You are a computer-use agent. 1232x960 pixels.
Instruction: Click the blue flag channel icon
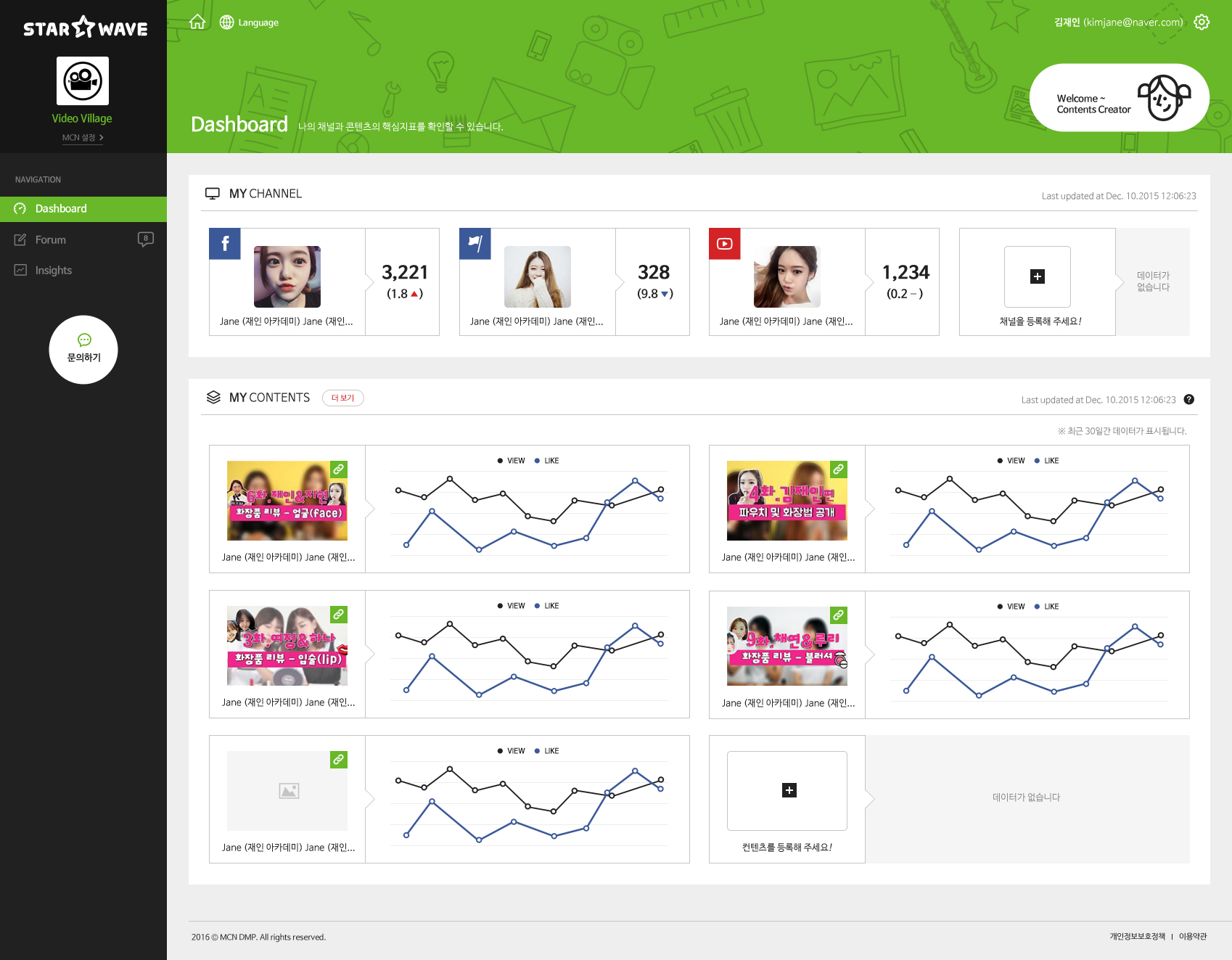click(475, 244)
